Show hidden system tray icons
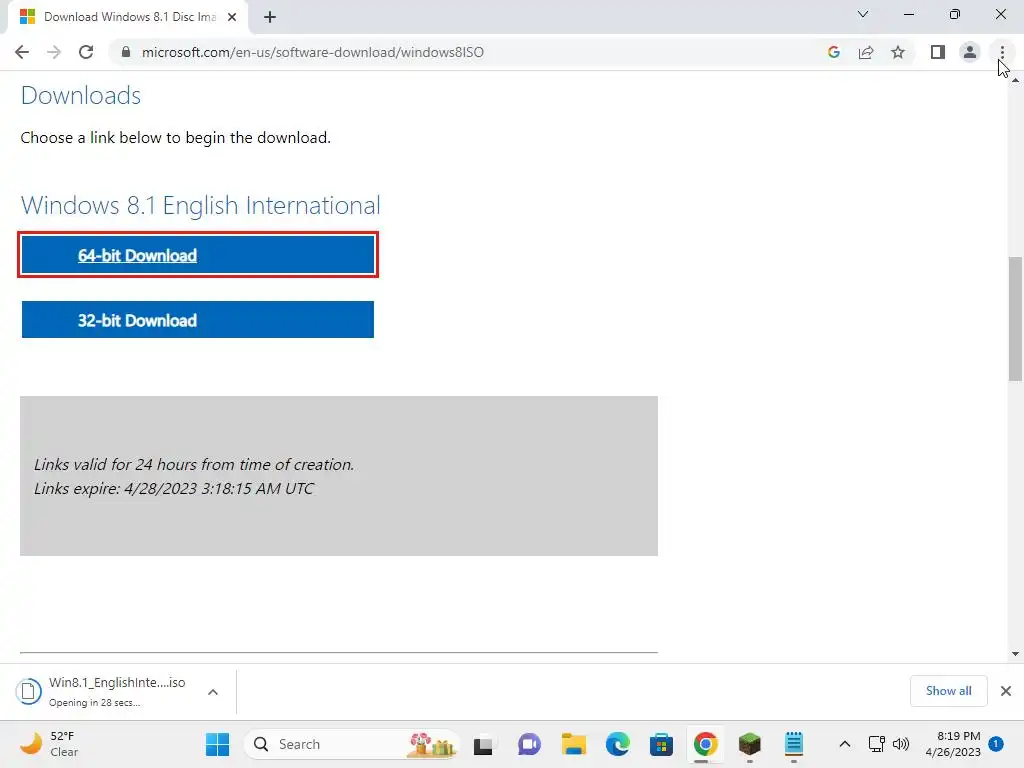 (x=844, y=744)
